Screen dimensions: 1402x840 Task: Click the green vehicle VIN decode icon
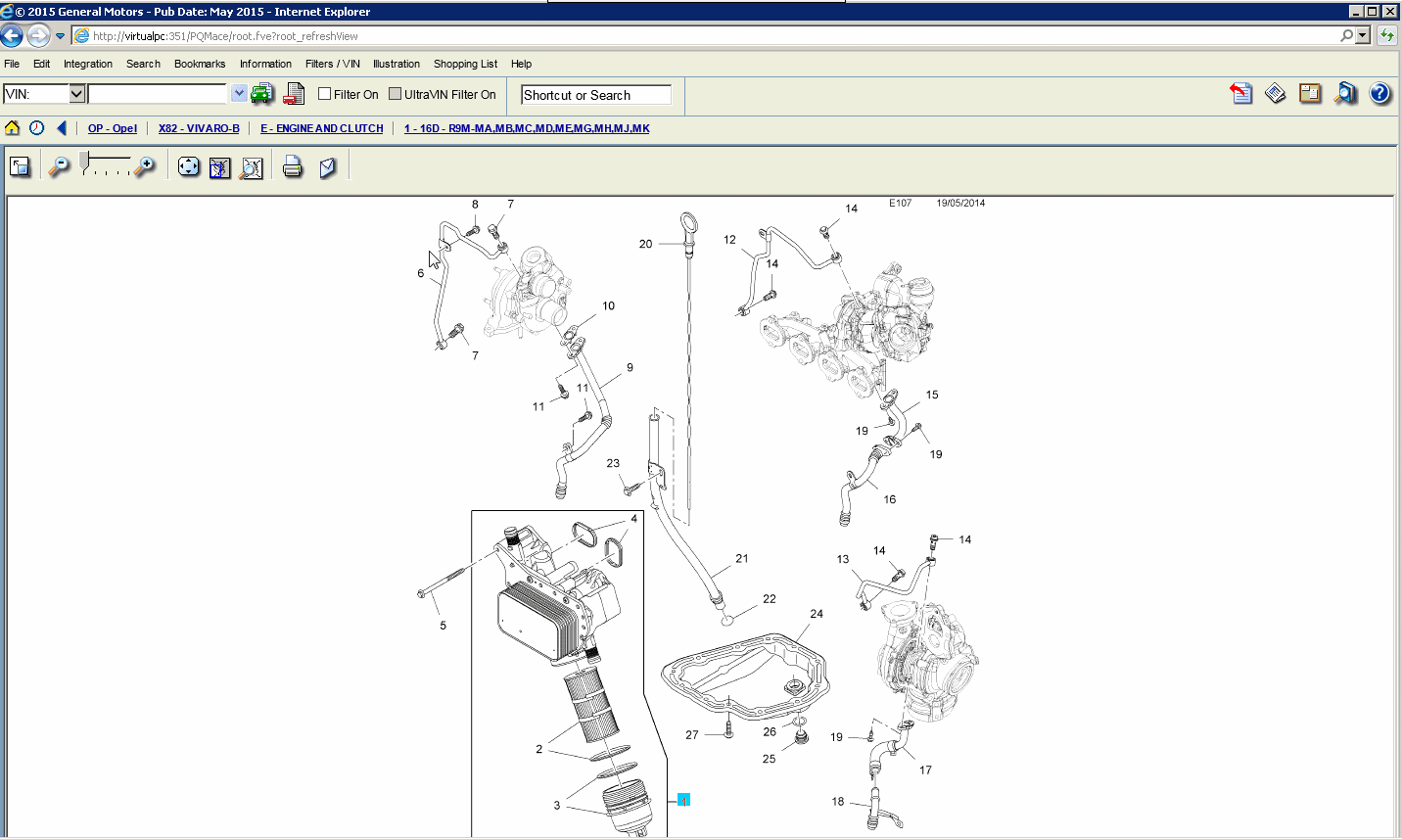[262, 93]
